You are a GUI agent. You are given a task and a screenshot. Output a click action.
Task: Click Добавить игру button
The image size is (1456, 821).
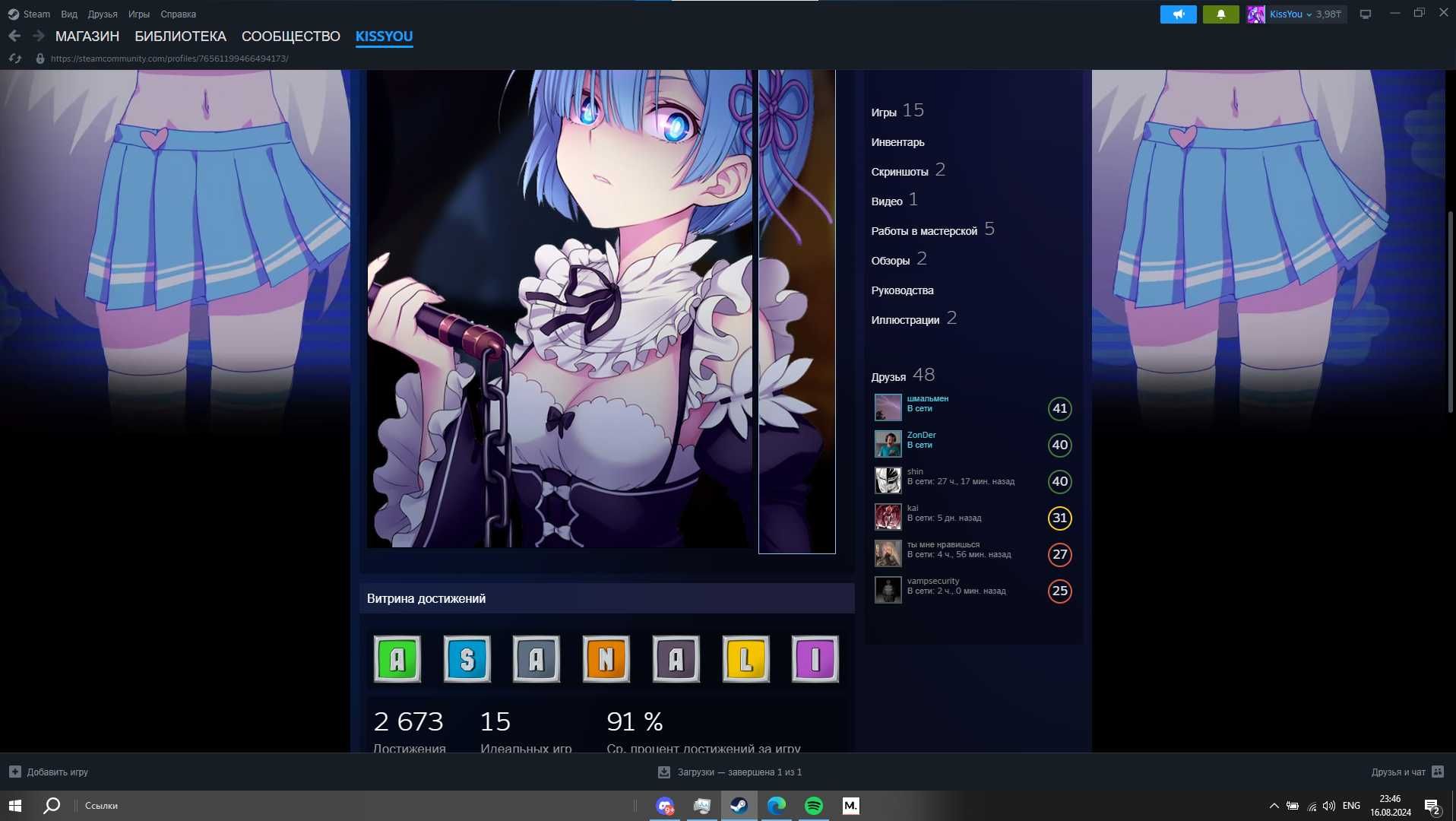[49, 772]
